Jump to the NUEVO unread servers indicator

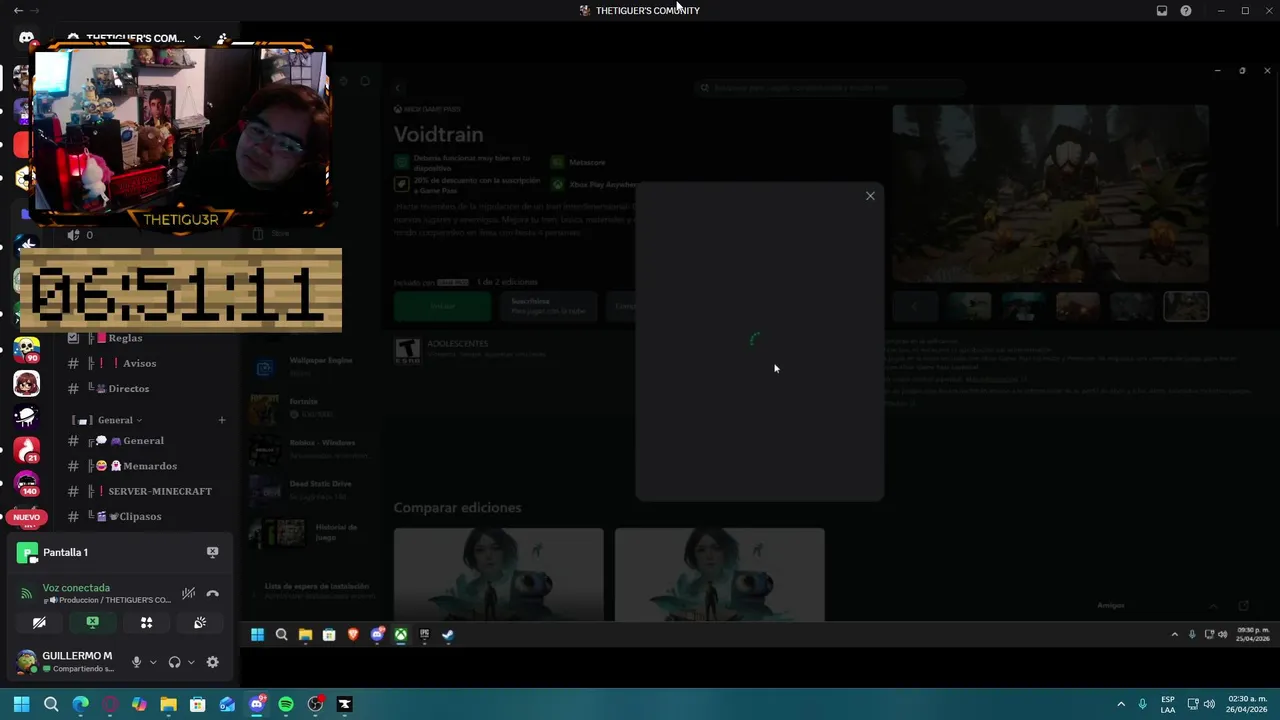[x=27, y=518]
